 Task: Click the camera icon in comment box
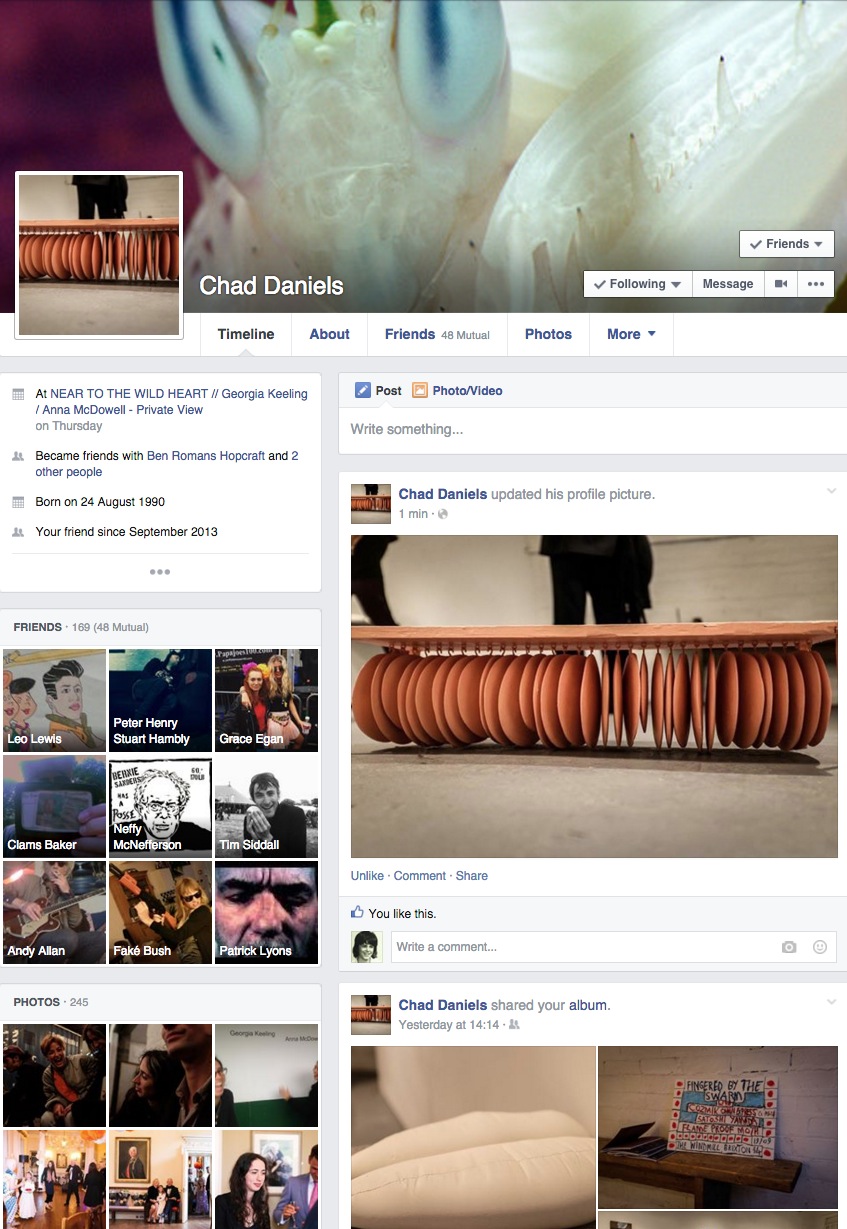tap(789, 947)
